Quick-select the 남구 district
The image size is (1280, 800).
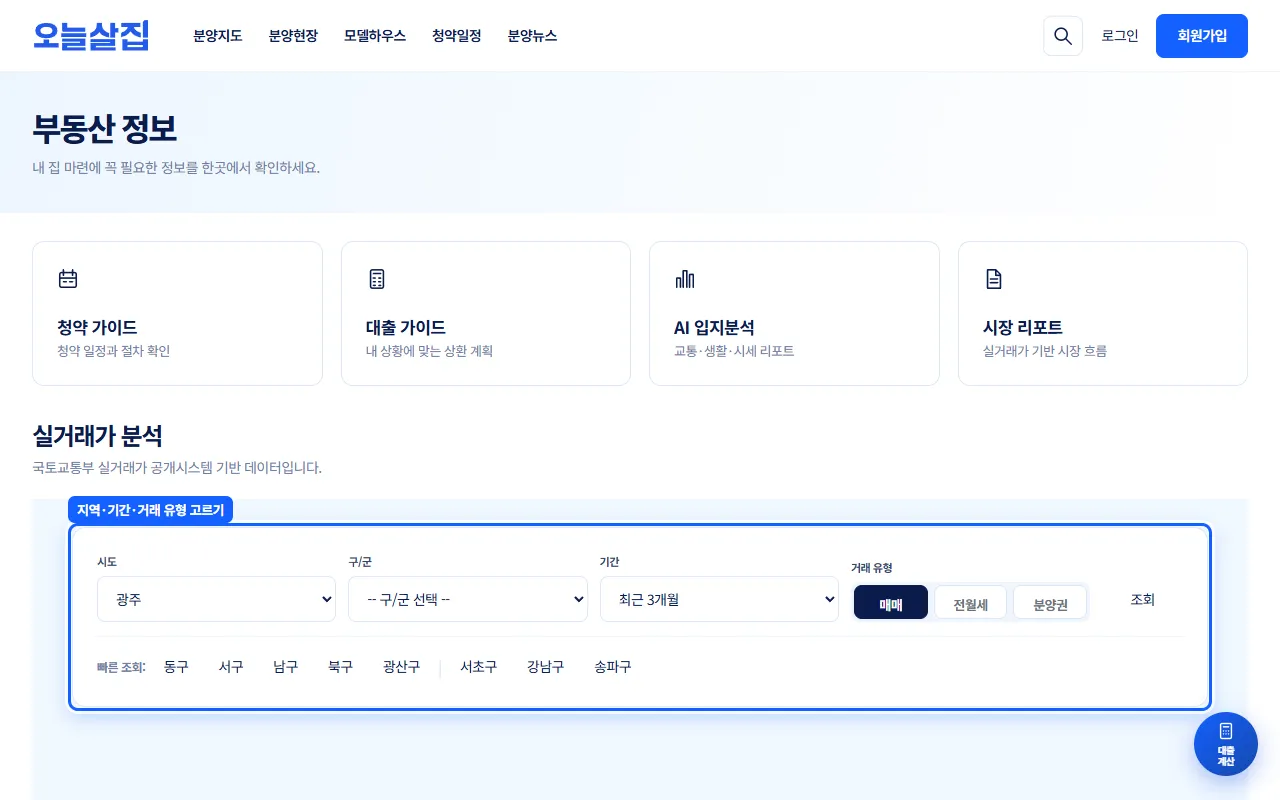[286, 667]
